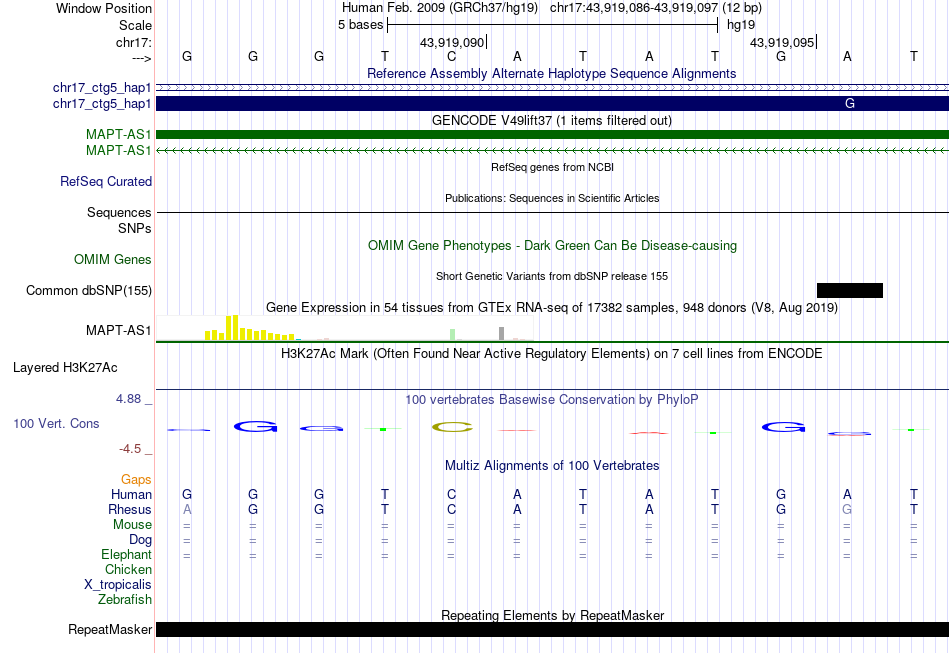Click the black Common dbSNP variant block
This screenshot has width=950, height=653.
(849, 290)
